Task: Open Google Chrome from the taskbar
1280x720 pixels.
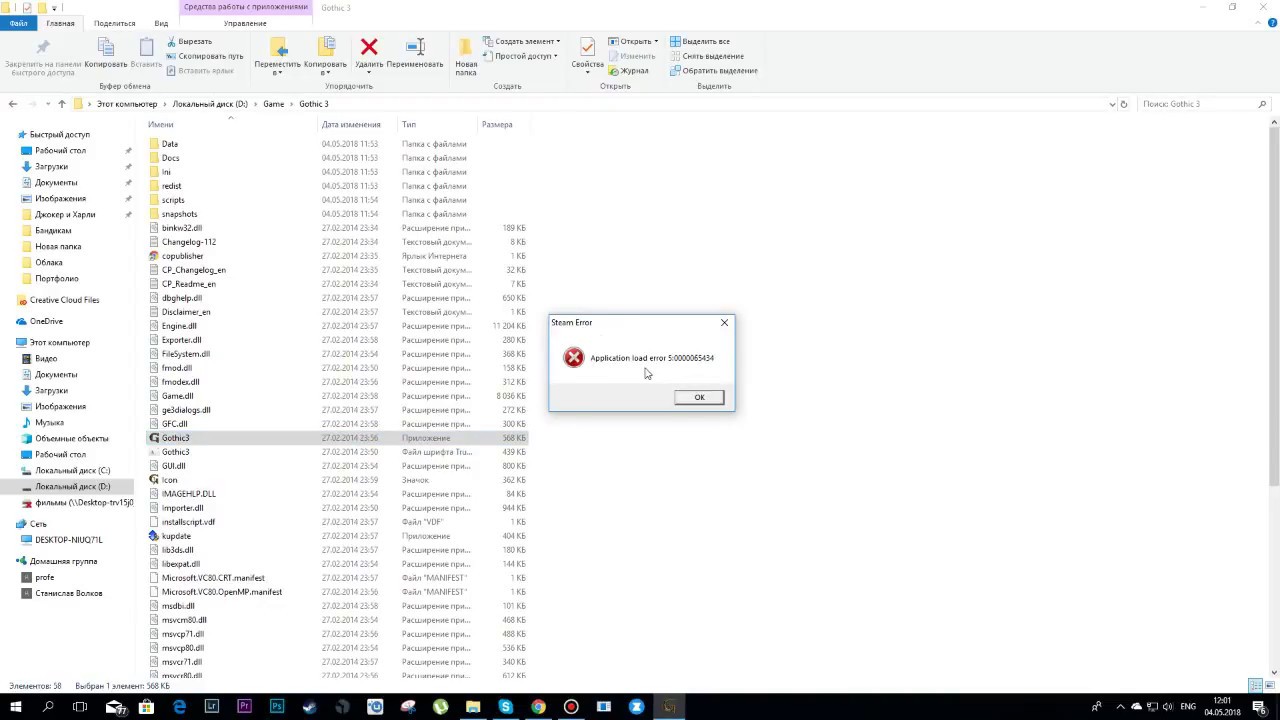Action: point(538,707)
